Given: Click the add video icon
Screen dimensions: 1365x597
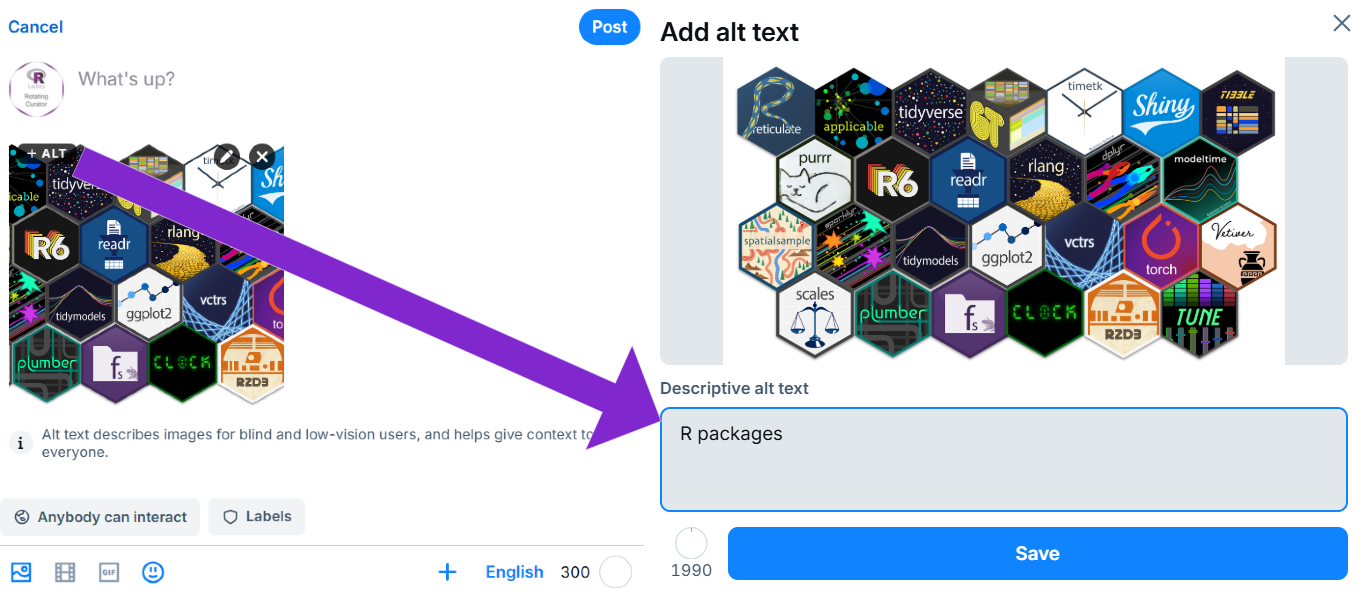Looking at the screenshot, I should coord(65,572).
